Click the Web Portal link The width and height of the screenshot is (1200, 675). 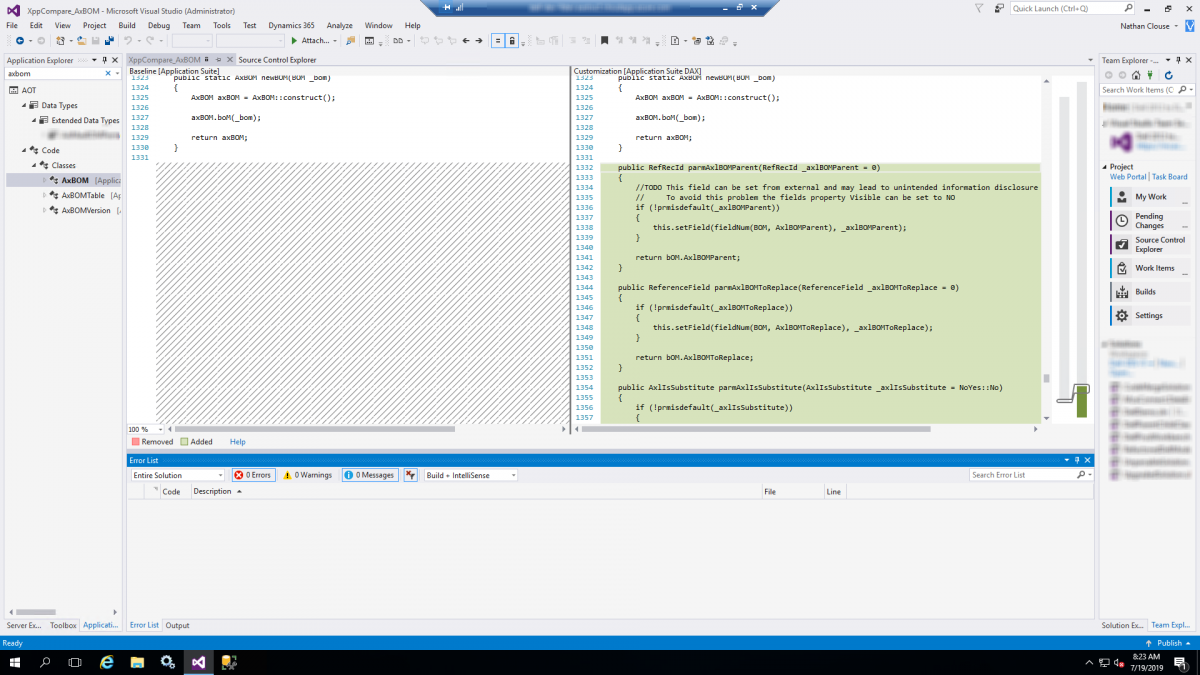coord(1128,177)
